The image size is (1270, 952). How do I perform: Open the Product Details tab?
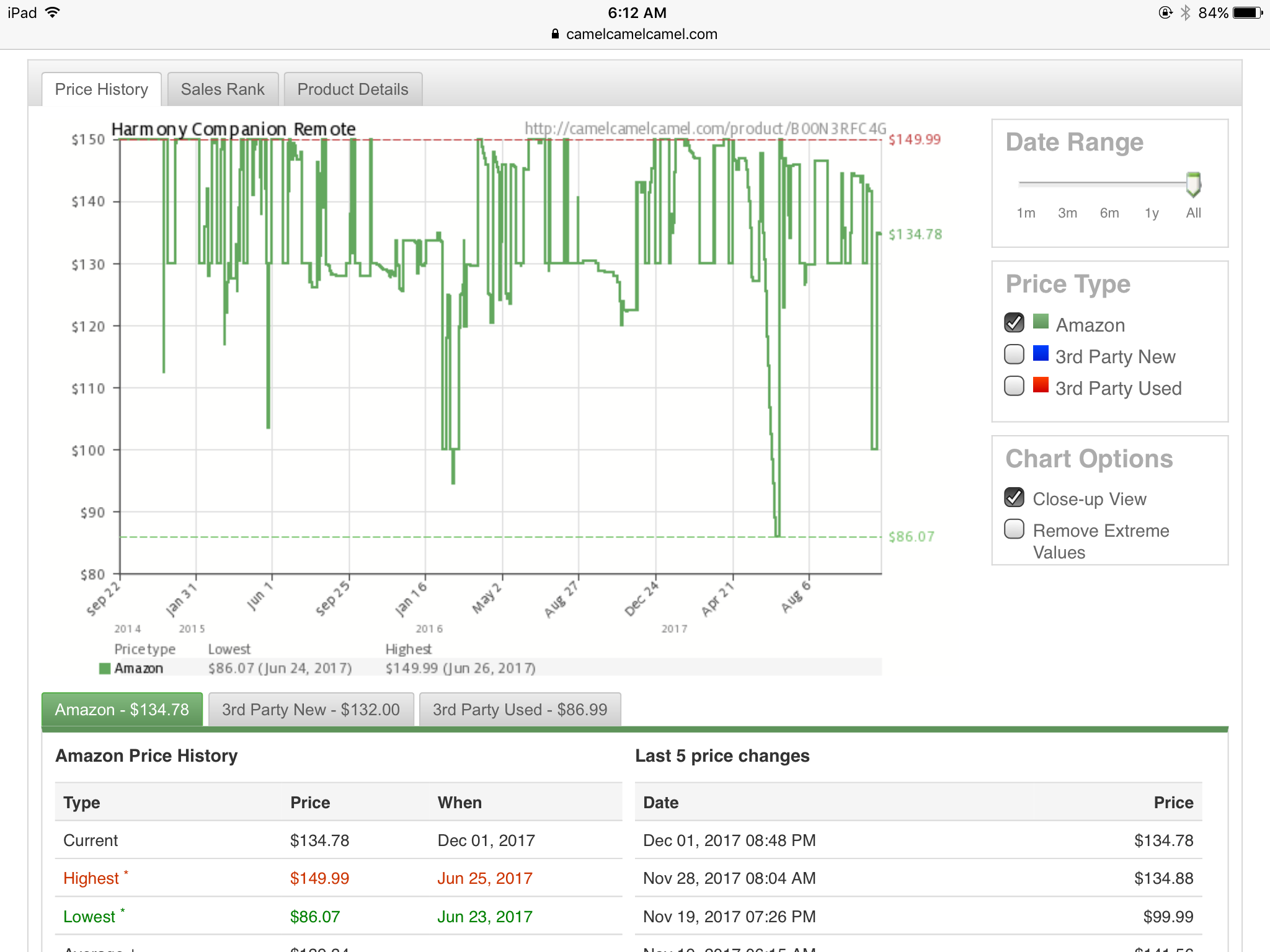pos(353,89)
